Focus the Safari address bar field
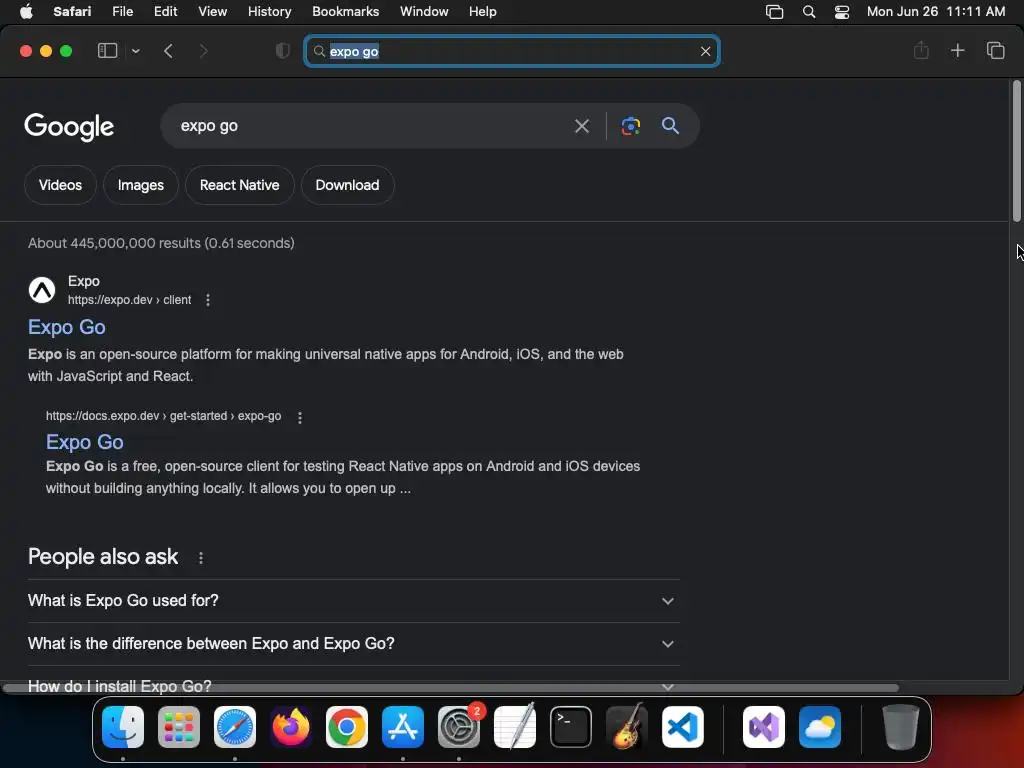 [512, 51]
